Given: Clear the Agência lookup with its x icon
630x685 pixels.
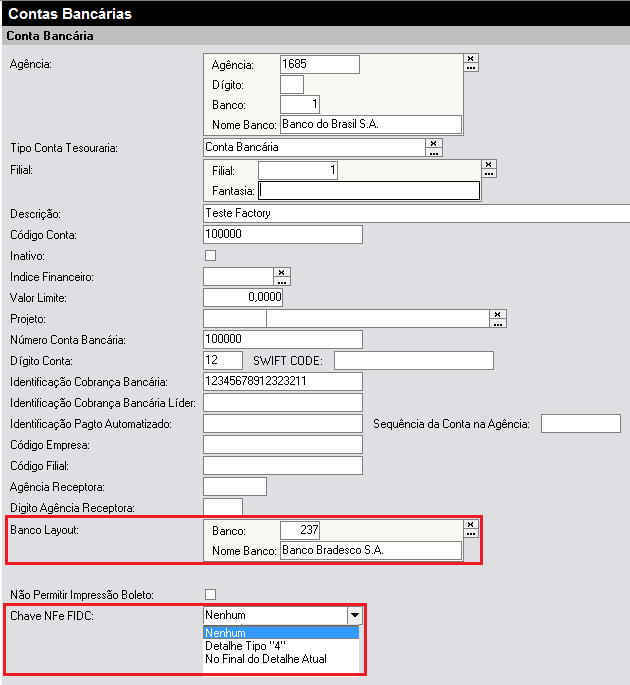Looking at the screenshot, I should [471, 58].
